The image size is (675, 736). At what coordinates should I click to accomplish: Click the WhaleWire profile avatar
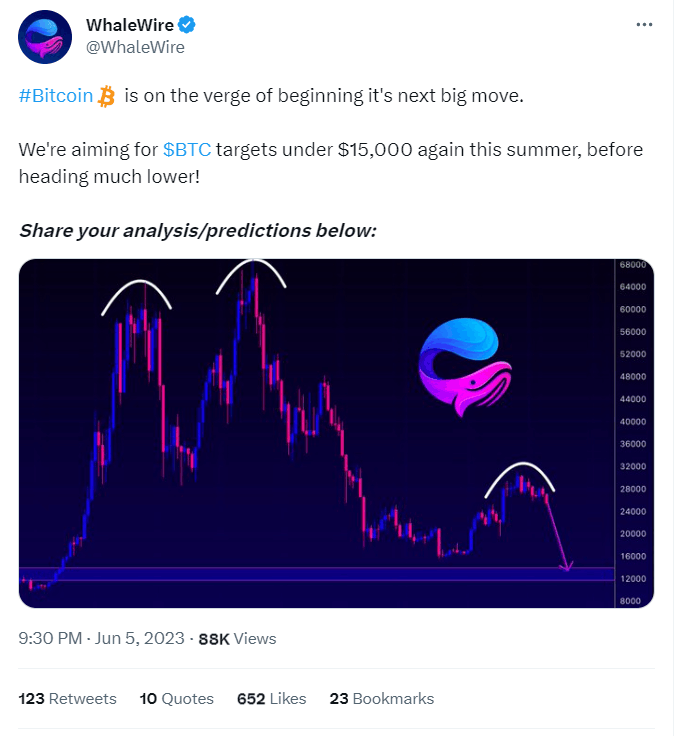pyautogui.click(x=45, y=39)
